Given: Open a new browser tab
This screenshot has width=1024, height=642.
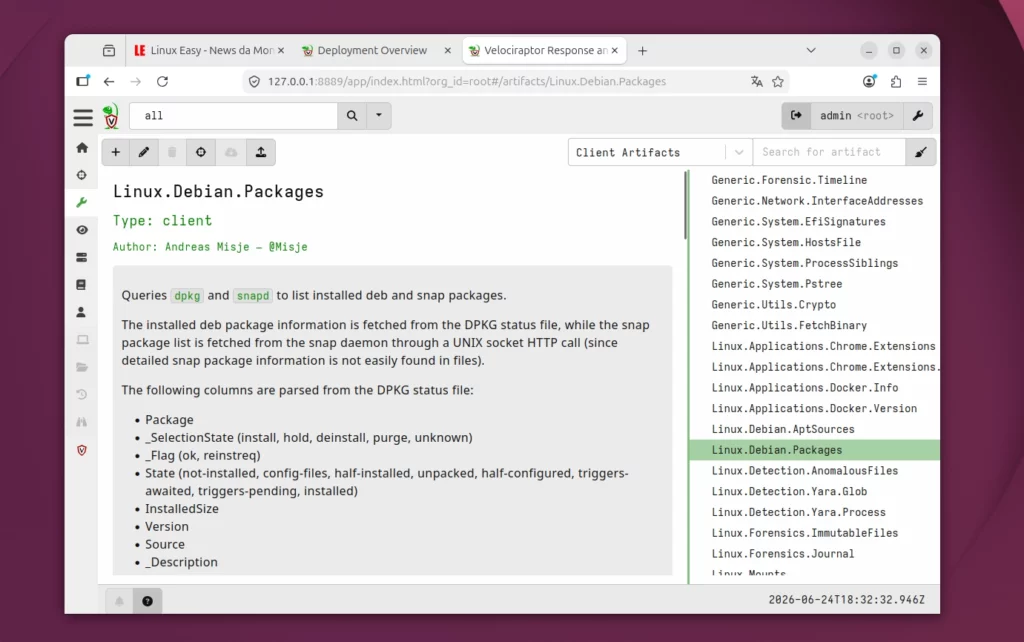Looking at the screenshot, I should 643,50.
